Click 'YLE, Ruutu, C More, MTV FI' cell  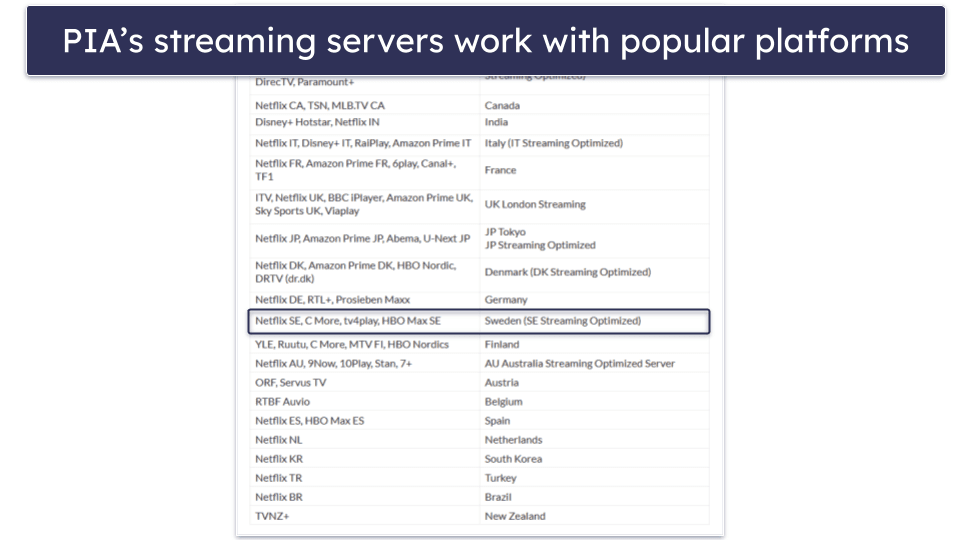pos(364,345)
